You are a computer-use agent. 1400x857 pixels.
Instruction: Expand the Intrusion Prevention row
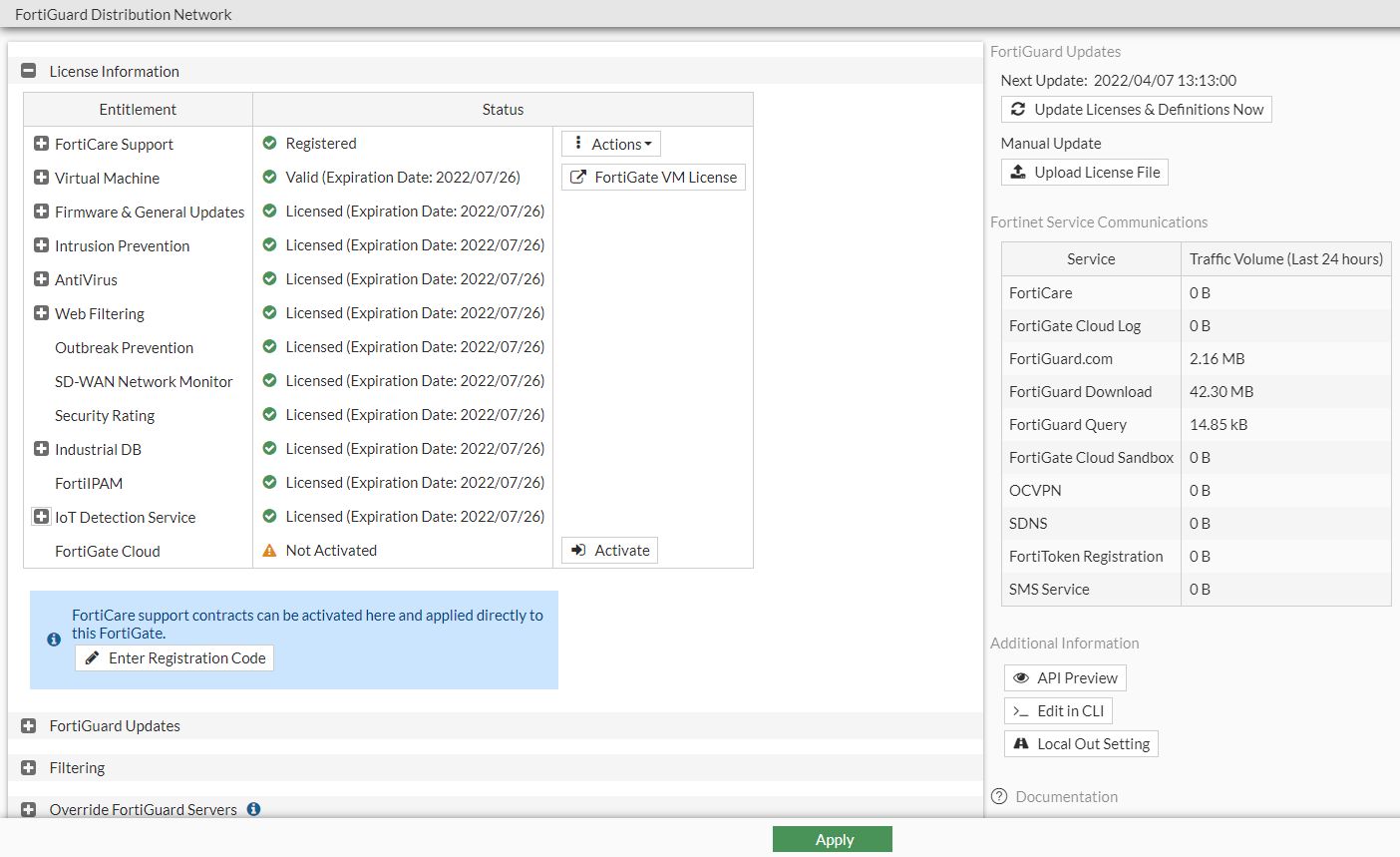click(x=41, y=245)
